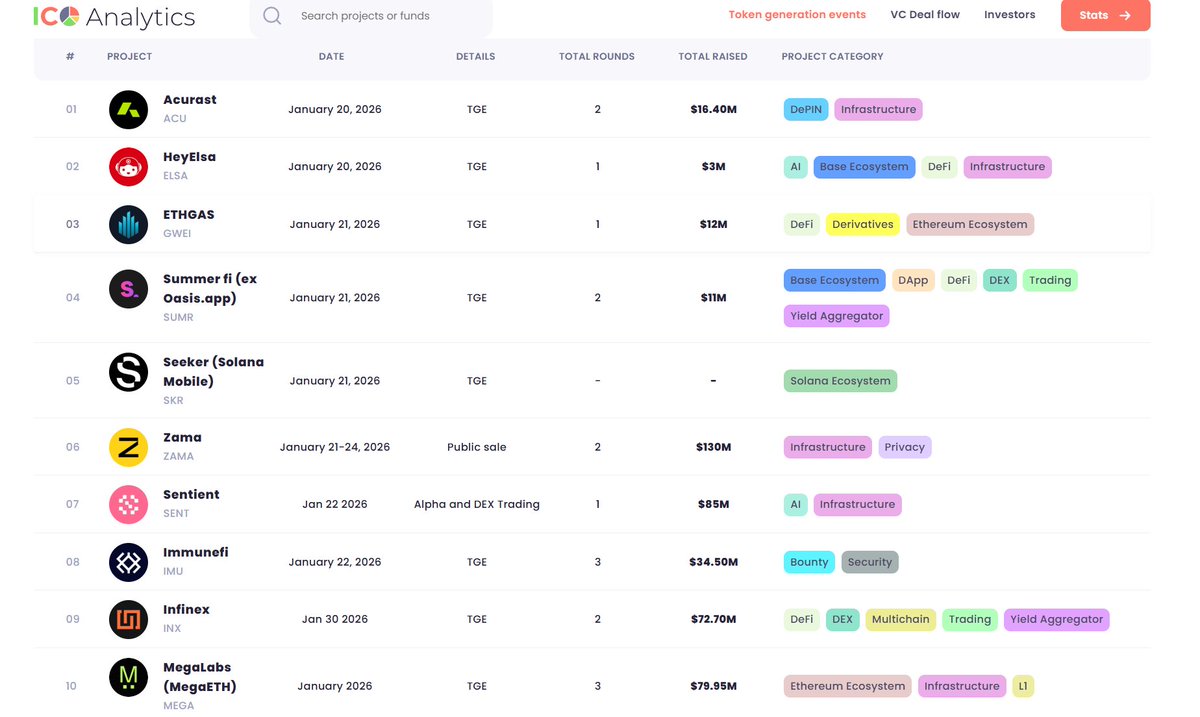The image size is (1200, 717).
Task: Sort by Total Rounds column header
Action: [x=597, y=57]
